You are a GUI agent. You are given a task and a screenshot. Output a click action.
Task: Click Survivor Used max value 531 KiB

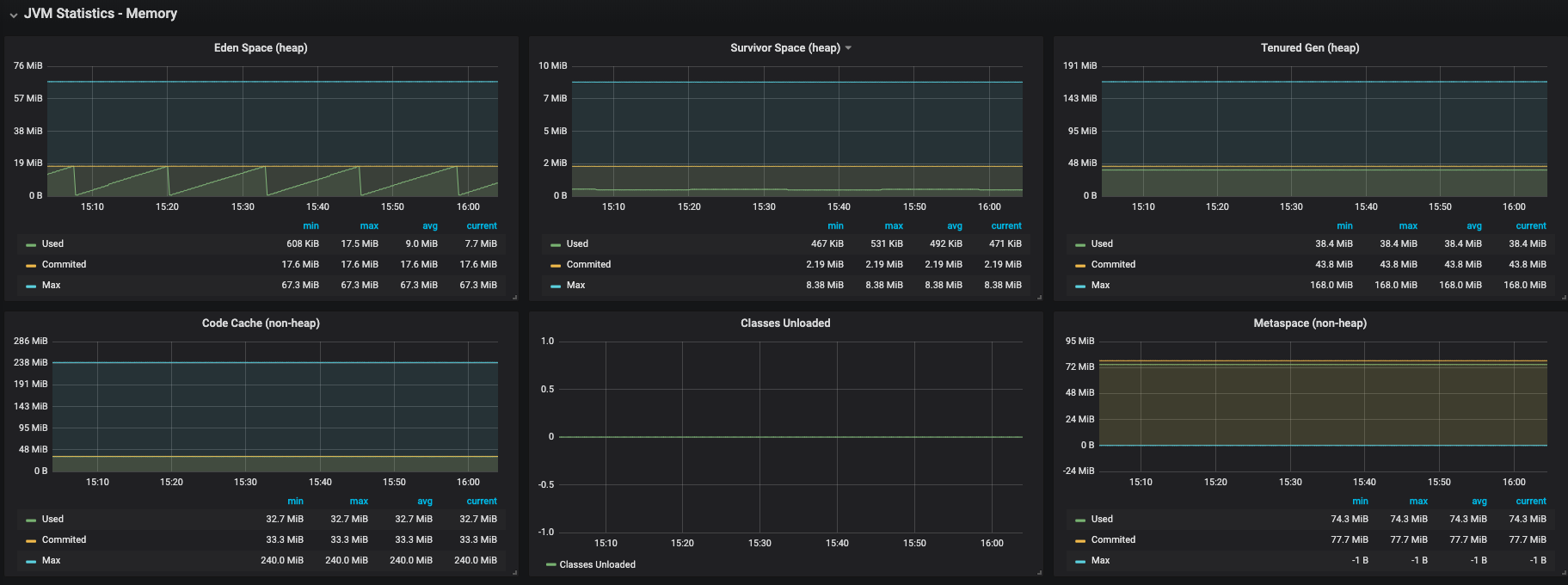click(887, 244)
